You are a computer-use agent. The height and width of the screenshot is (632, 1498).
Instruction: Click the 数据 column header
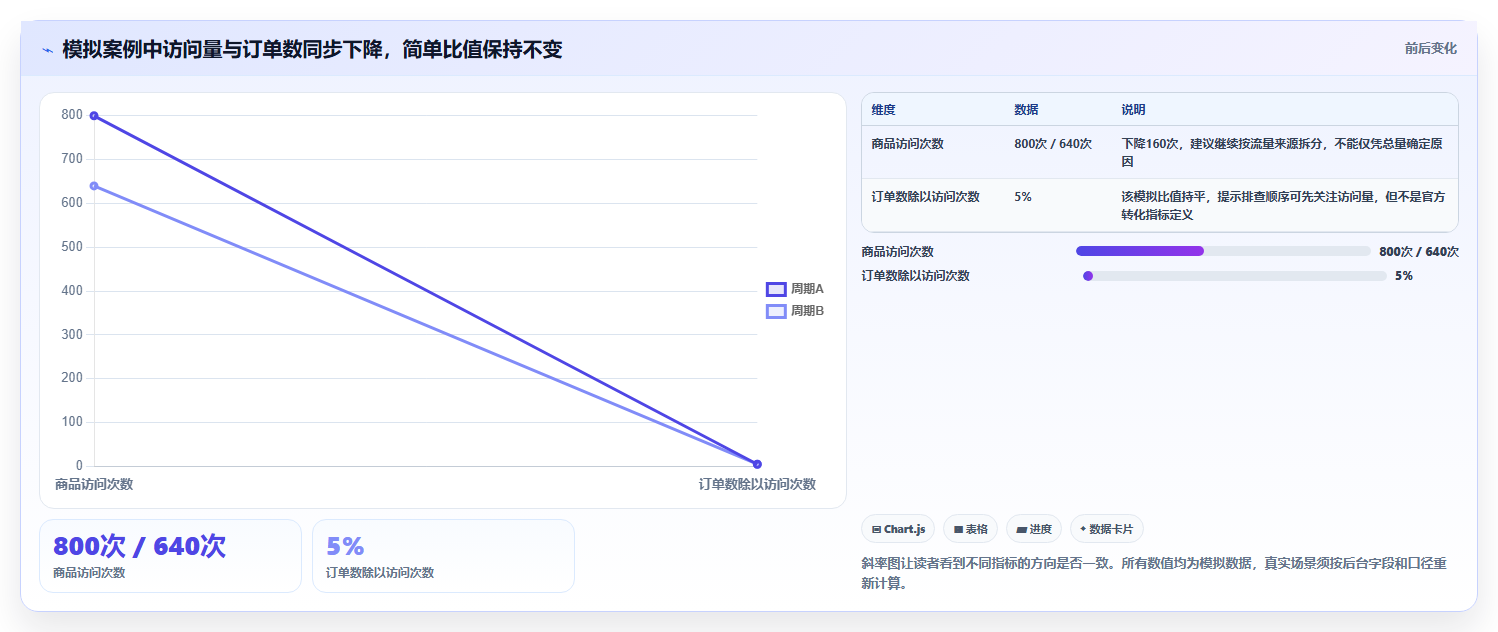coord(1026,110)
